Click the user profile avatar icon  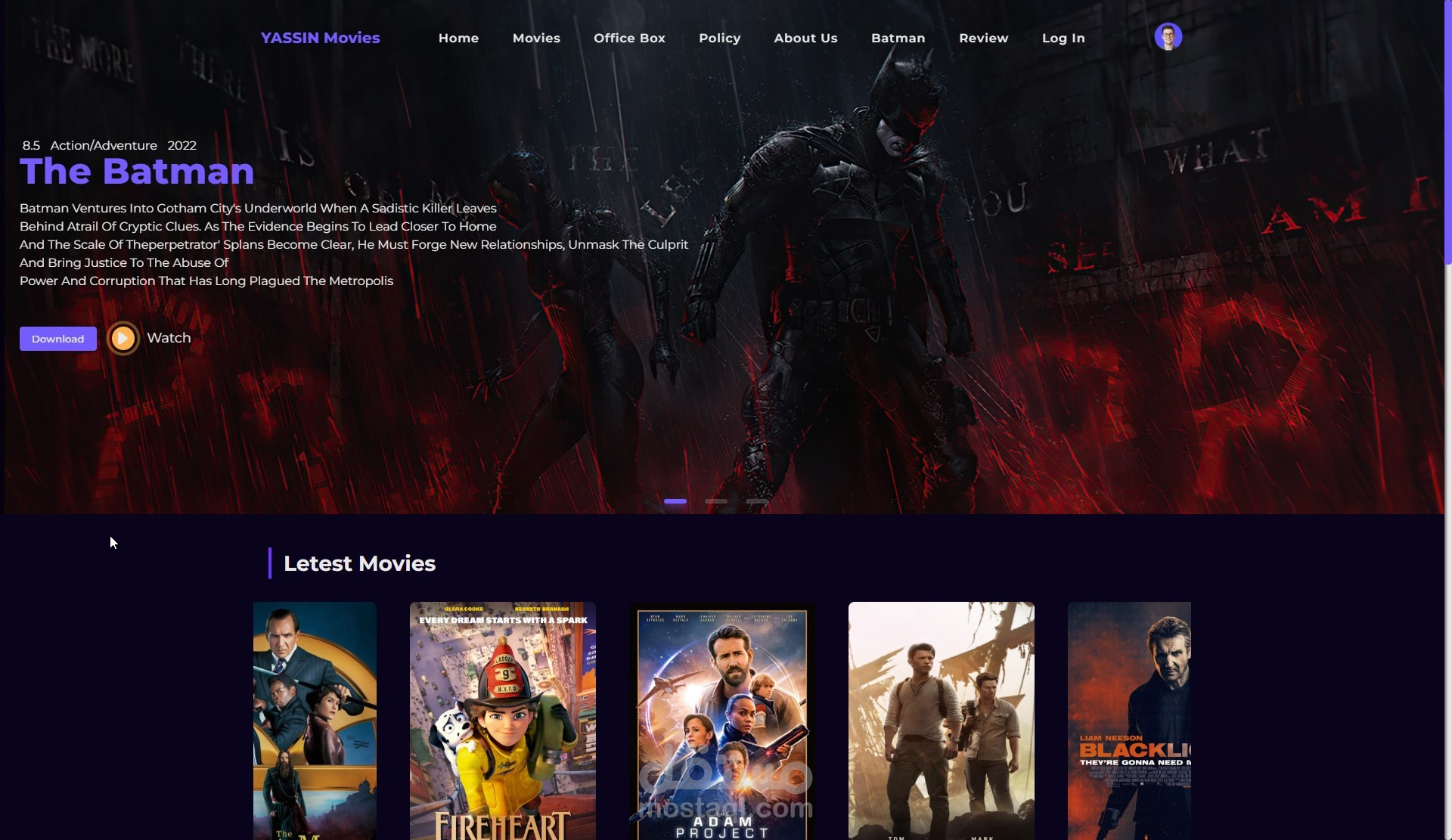[x=1168, y=36]
